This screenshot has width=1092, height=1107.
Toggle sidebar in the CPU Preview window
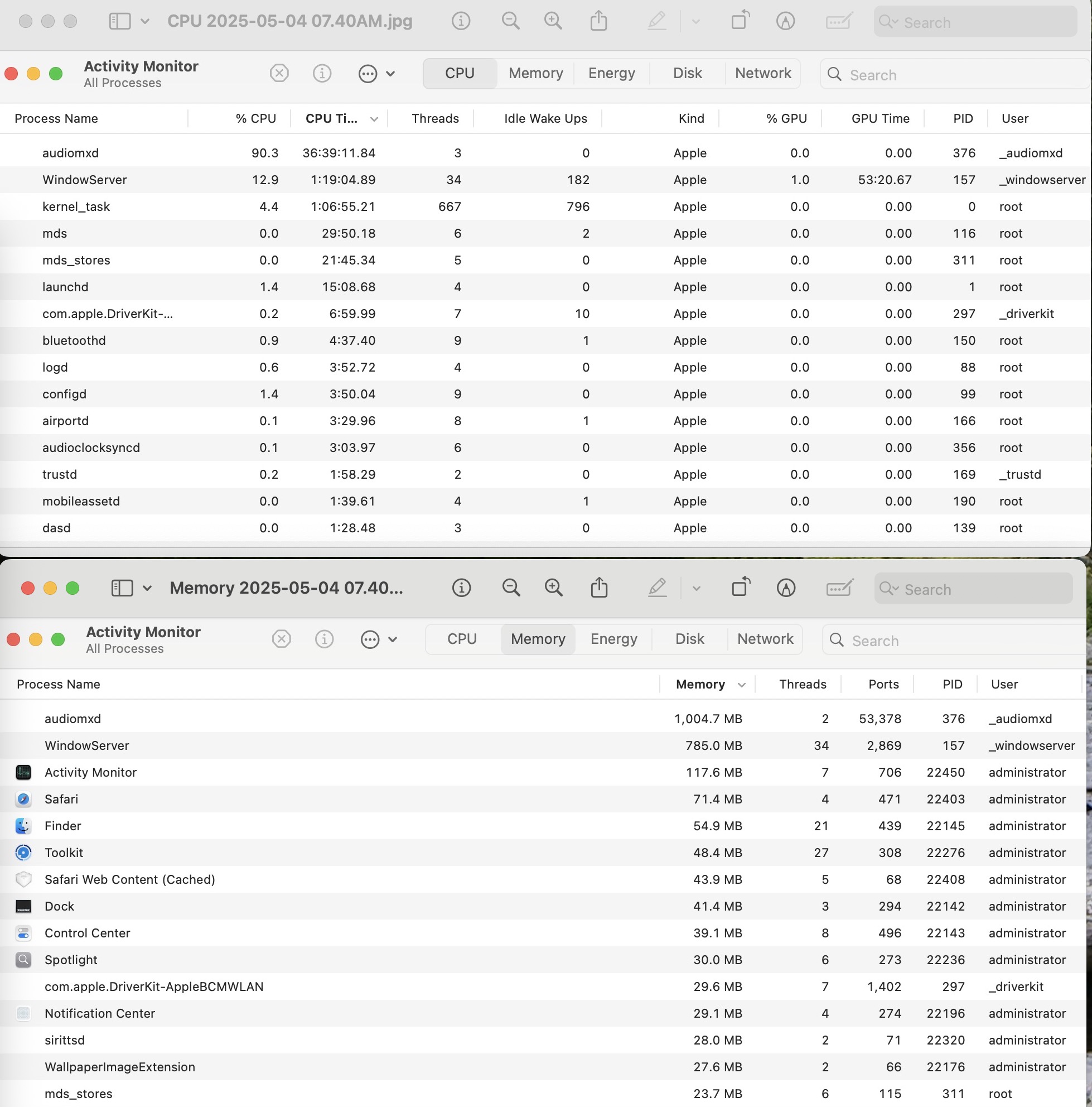120,22
